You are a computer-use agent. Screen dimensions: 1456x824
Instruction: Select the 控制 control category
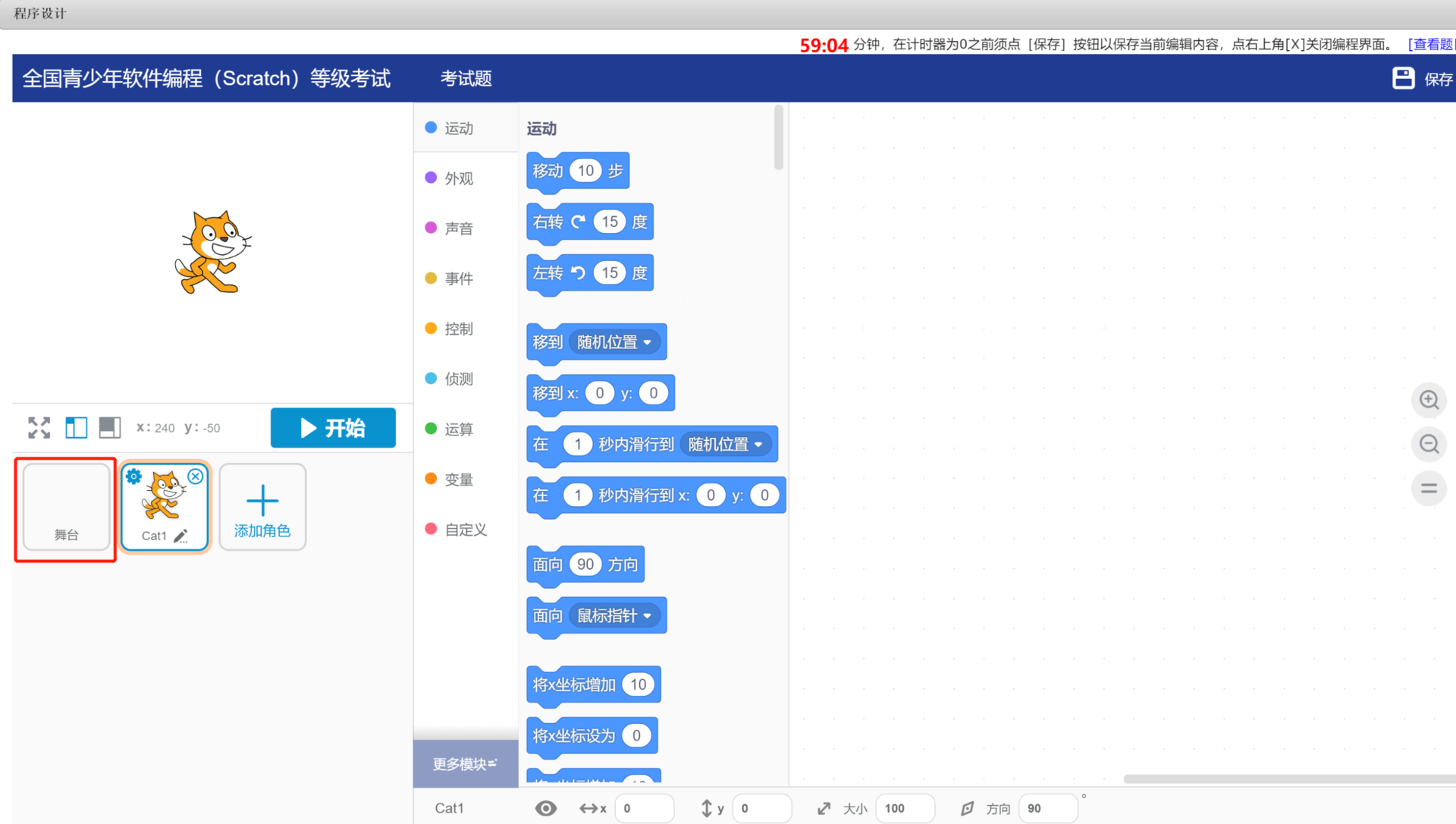(x=458, y=329)
